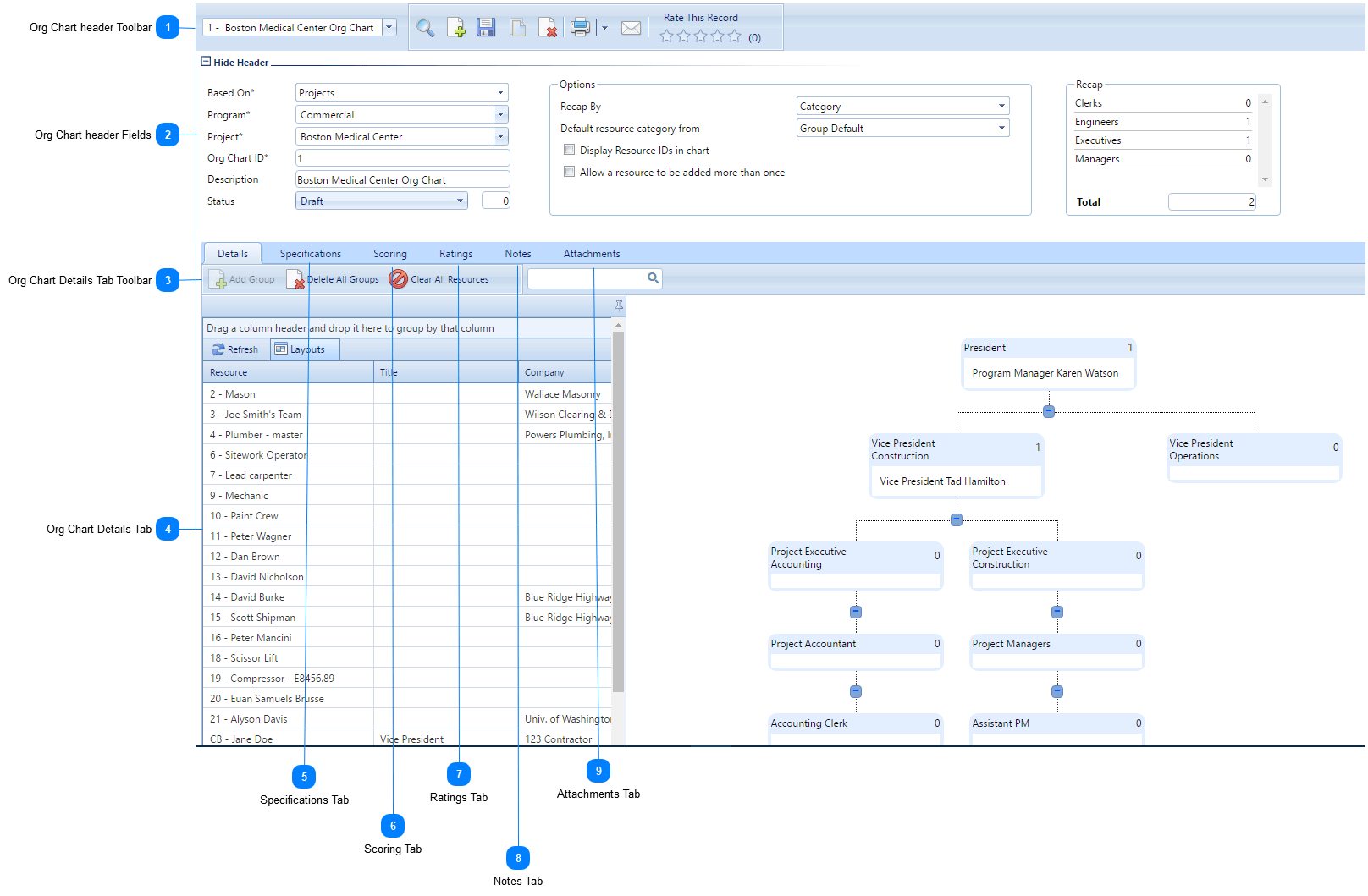Select resource row 2 - Mason

click(x=407, y=394)
